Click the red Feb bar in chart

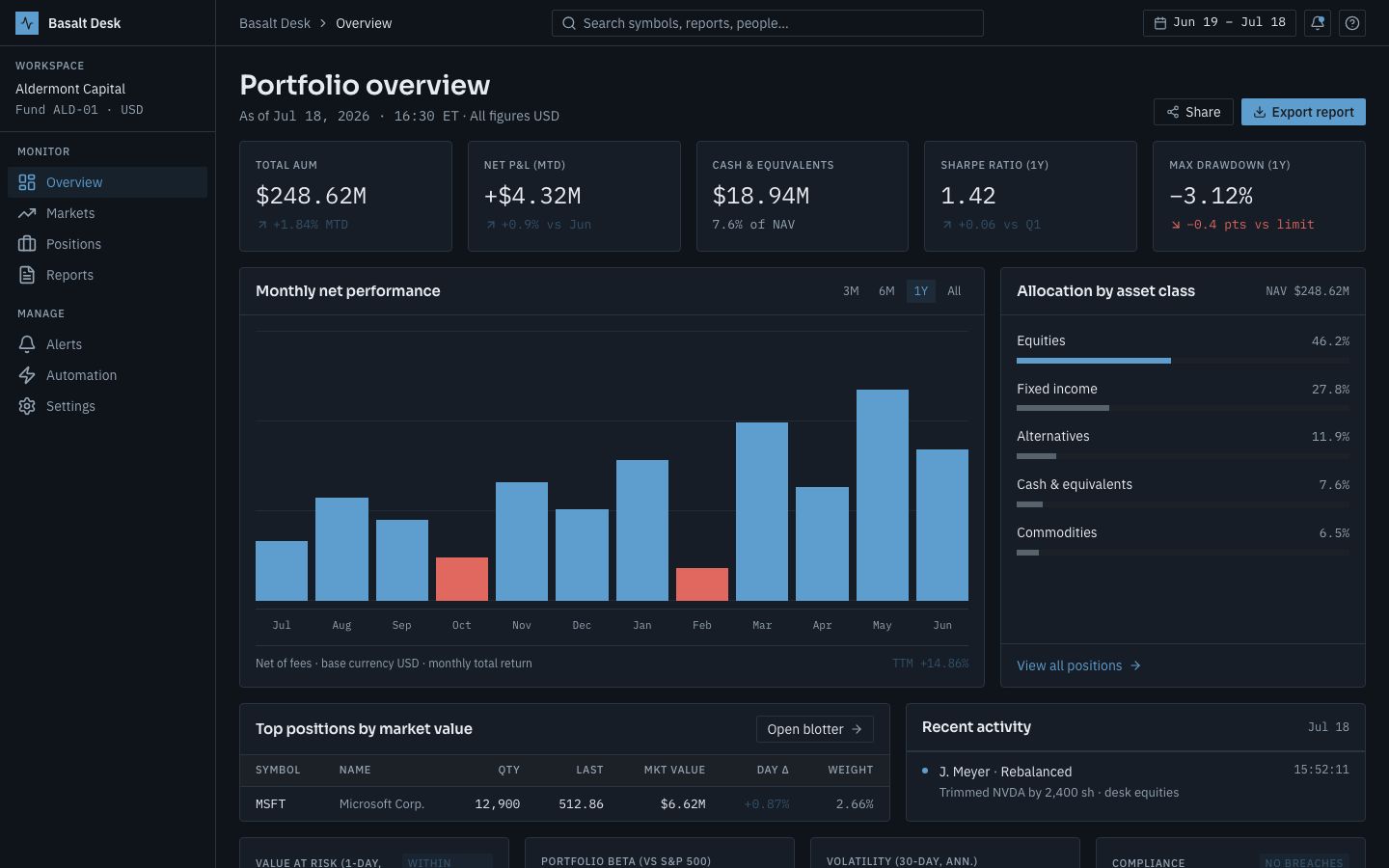[702, 584]
